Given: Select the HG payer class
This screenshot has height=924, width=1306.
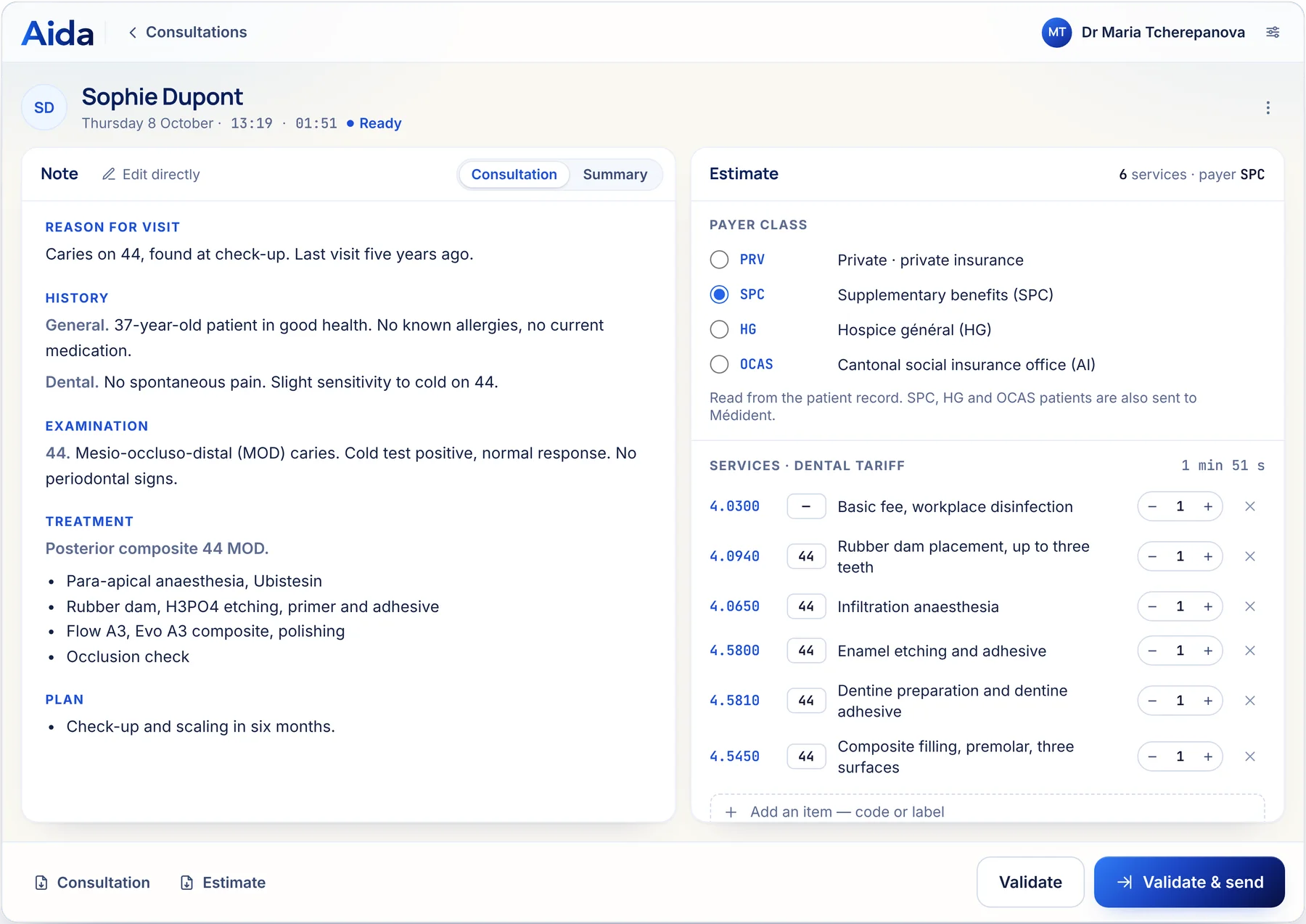Looking at the screenshot, I should click(x=719, y=329).
